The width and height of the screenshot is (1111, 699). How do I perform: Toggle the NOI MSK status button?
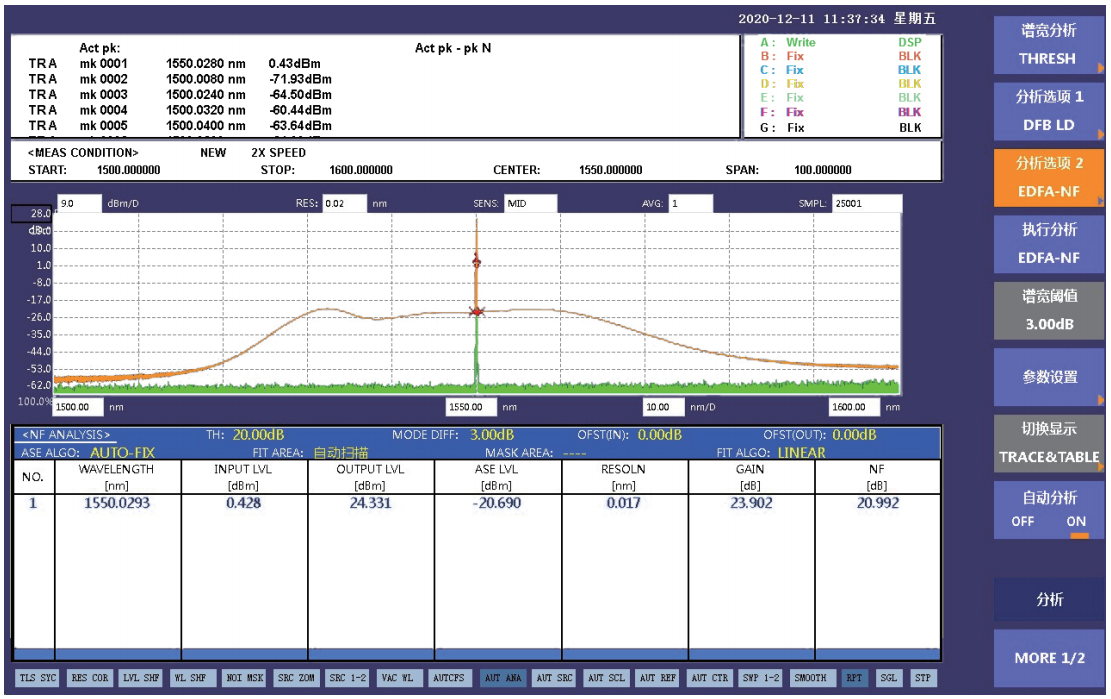[245, 678]
